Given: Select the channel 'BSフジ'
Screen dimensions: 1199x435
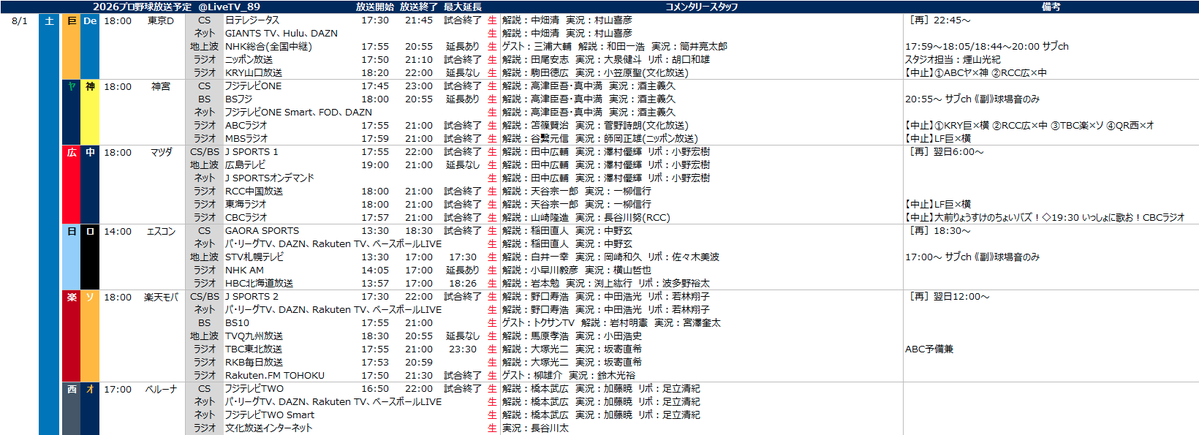Looking at the screenshot, I should 240,99.
